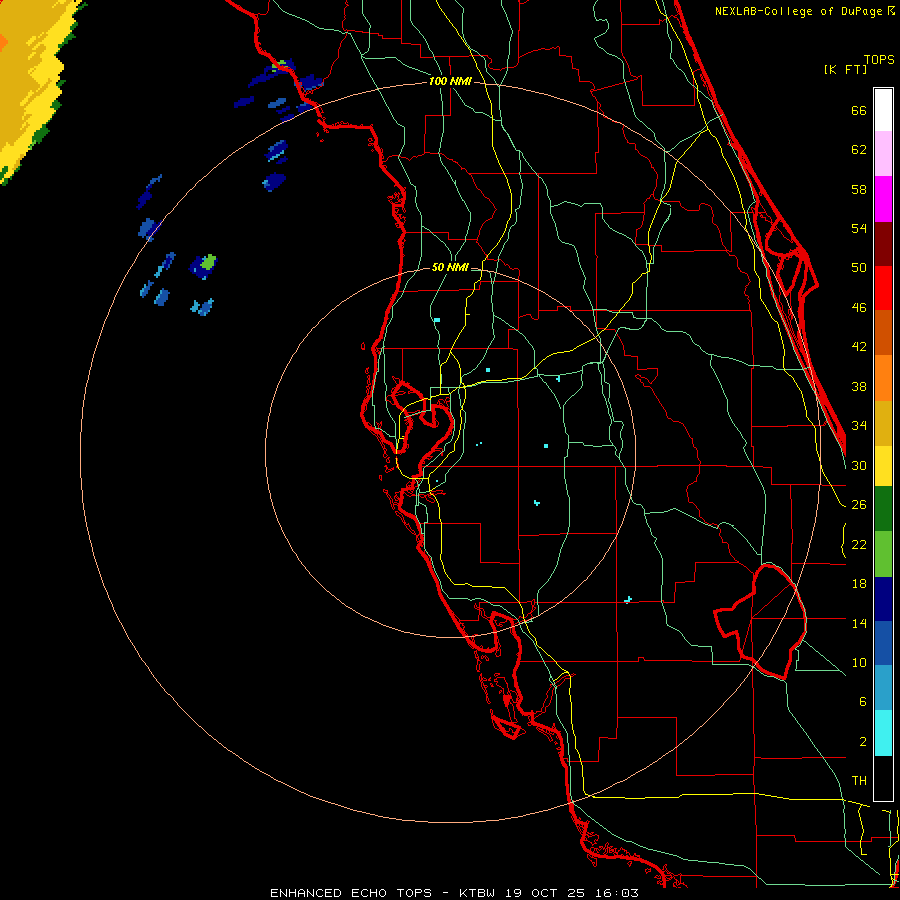Select the dark green legend swatch
Image resolution: width=900 pixels, height=900 pixels.
[883, 509]
